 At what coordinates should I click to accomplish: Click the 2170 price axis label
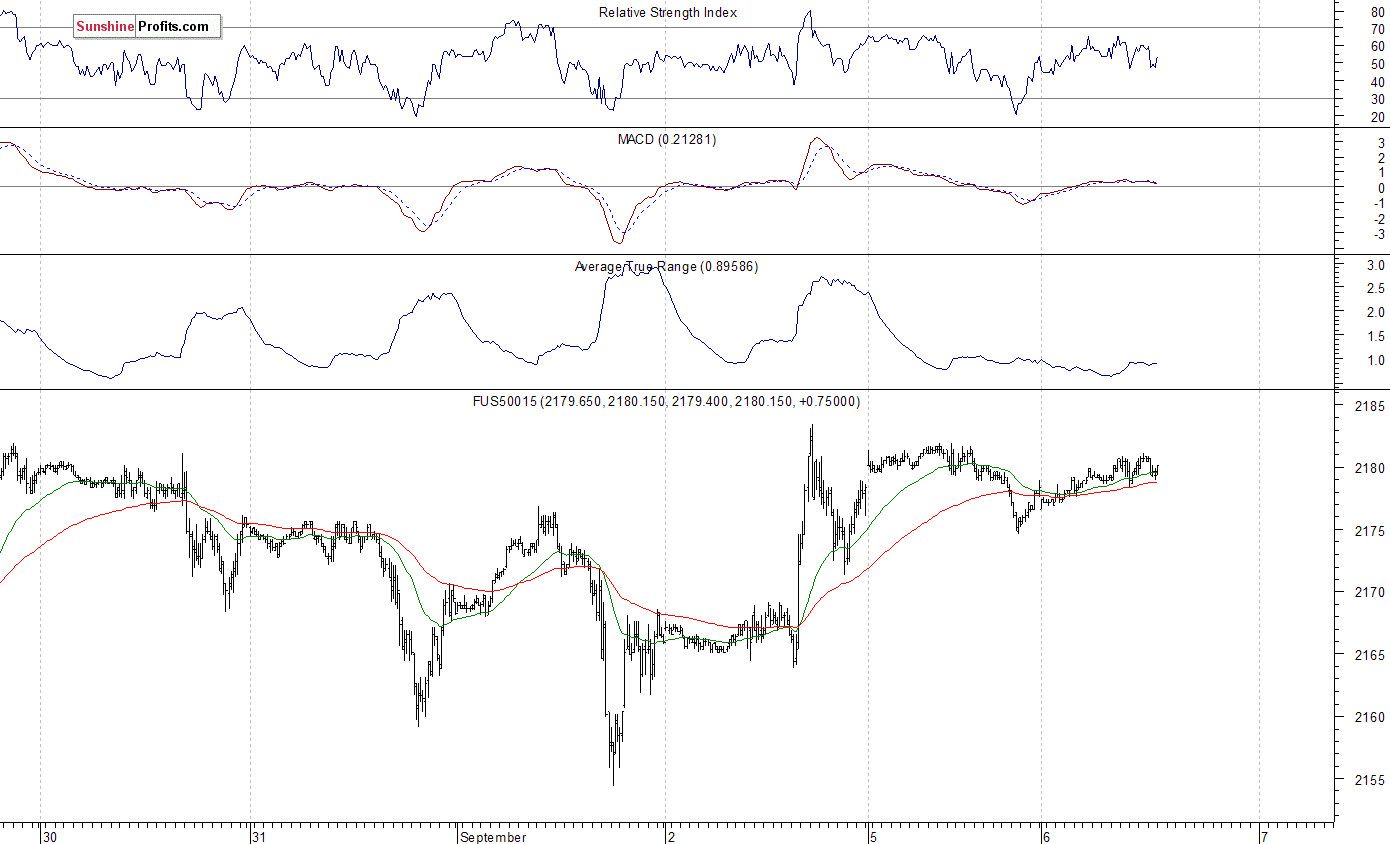coord(1370,593)
